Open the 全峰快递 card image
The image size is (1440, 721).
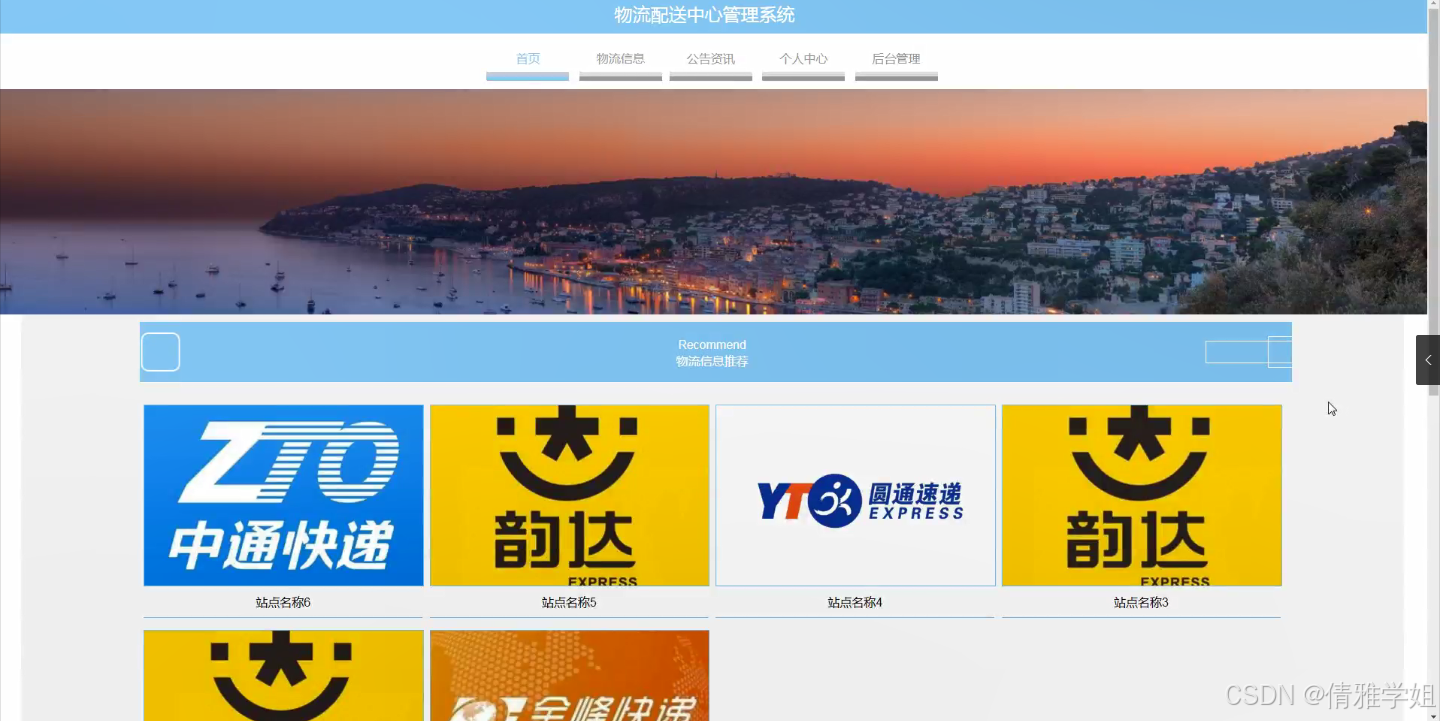[569, 675]
